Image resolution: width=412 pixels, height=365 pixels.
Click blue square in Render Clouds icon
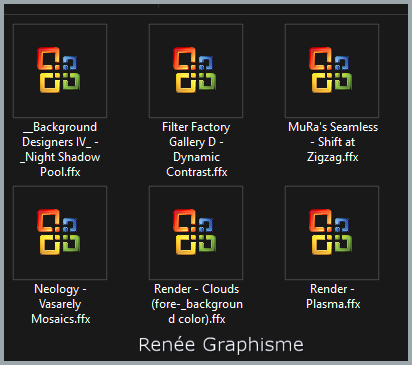[206, 225]
